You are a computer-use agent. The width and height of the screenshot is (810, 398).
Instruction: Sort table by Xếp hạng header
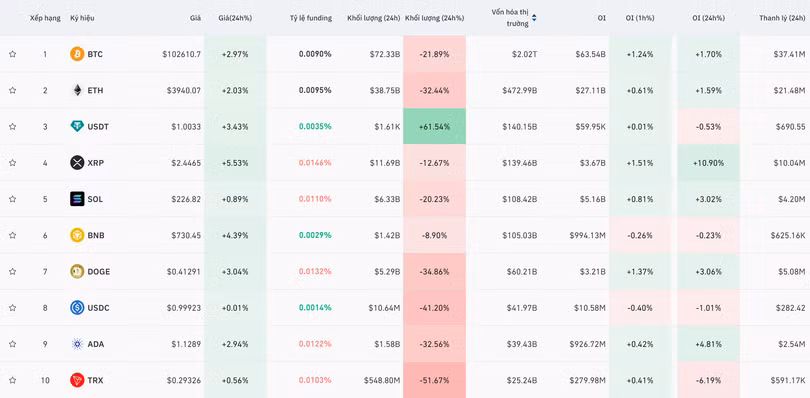(x=44, y=18)
